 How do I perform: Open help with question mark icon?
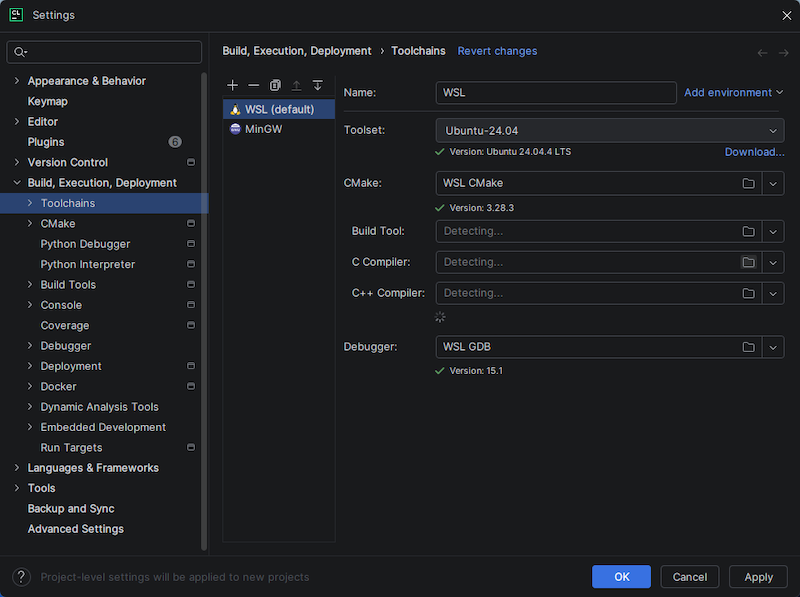coord(21,577)
